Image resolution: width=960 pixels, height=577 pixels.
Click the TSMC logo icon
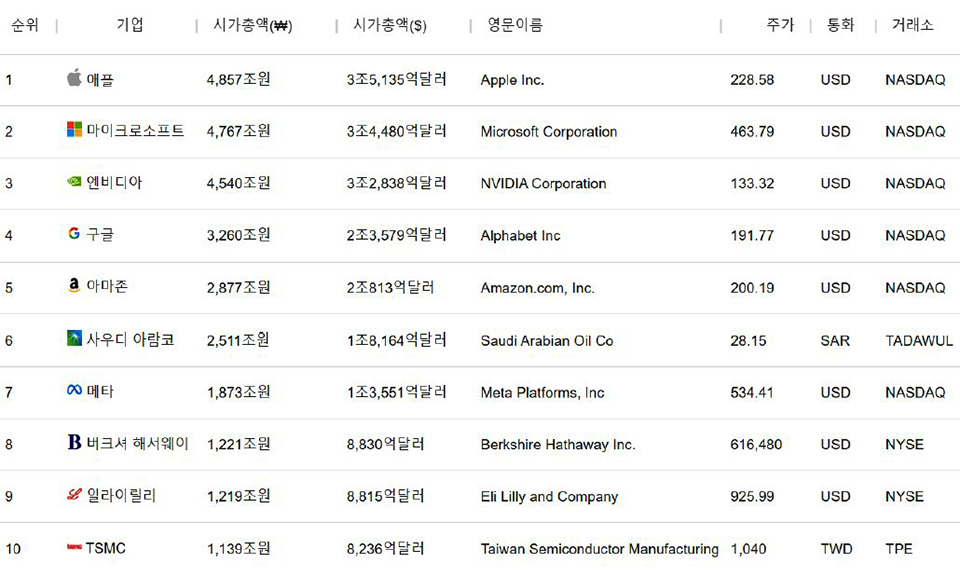(73, 548)
